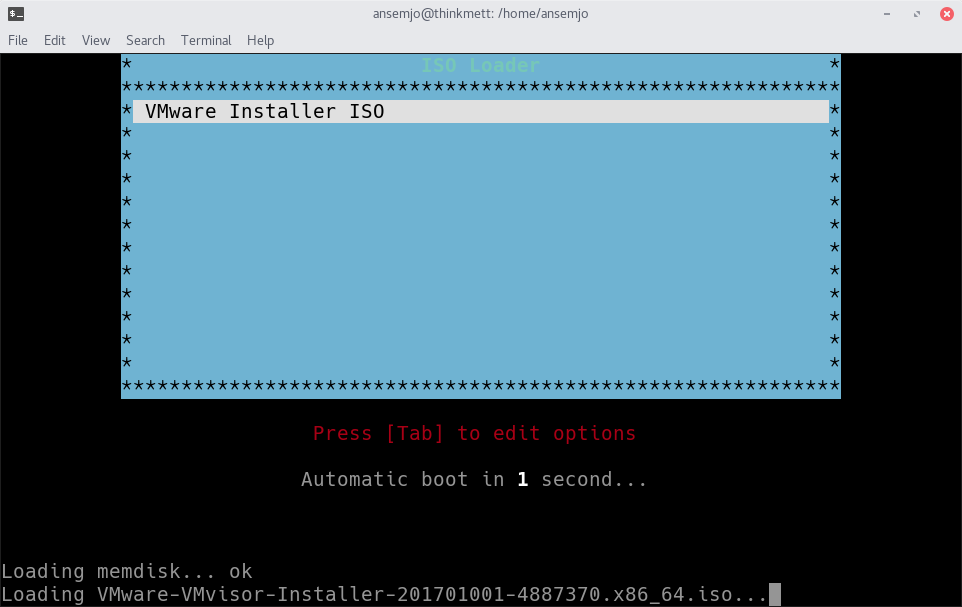Click the Loading VMware-VMvisor-Installer iso line

click(x=383, y=595)
